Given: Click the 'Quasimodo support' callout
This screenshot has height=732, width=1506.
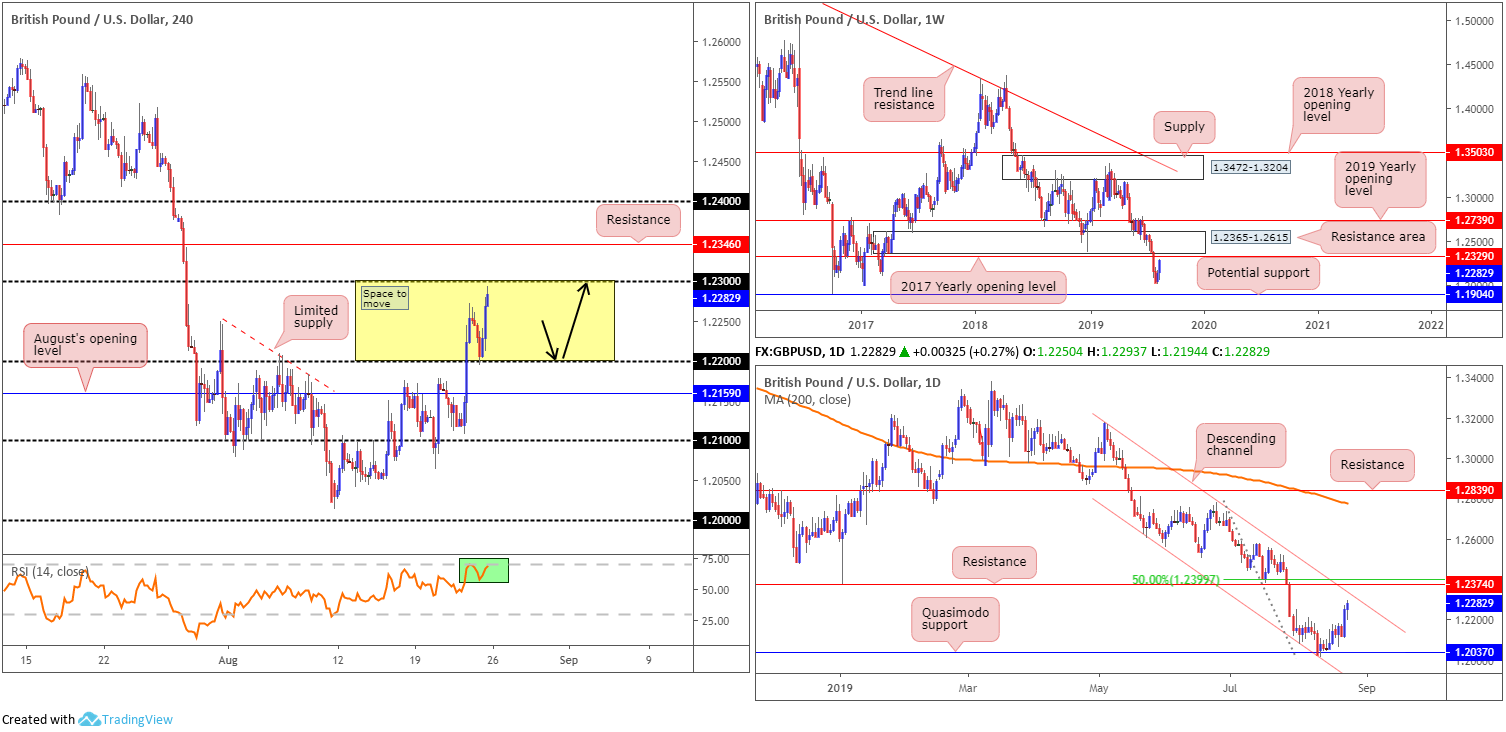Looking at the screenshot, I should (x=954, y=619).
